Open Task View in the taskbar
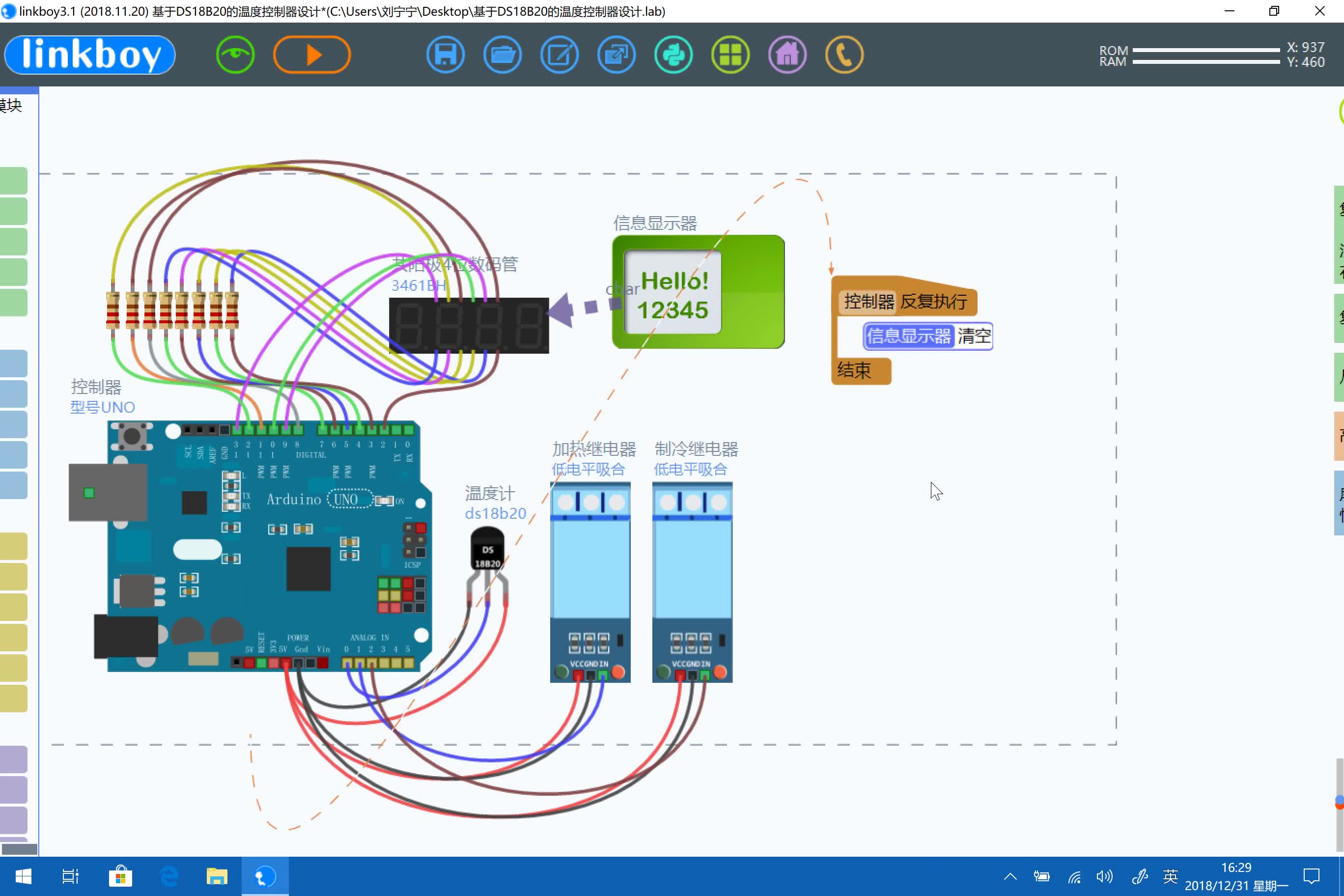 [70, 876]
